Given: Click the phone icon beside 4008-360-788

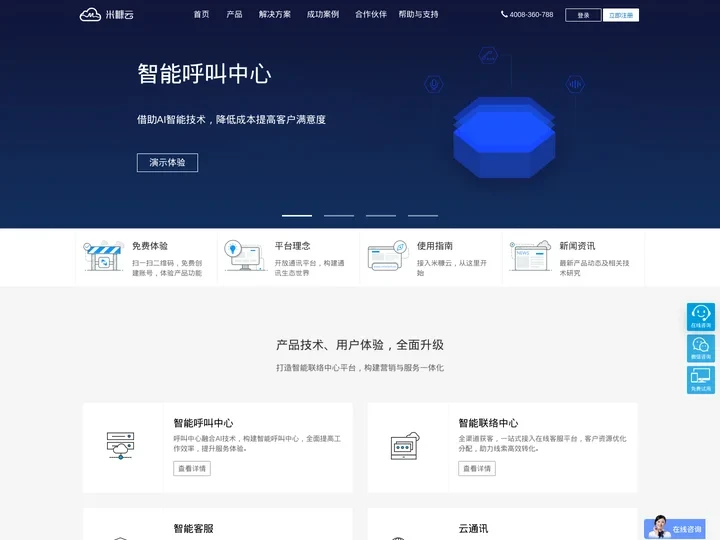Looking at the screenshot, I should point(504,14).
